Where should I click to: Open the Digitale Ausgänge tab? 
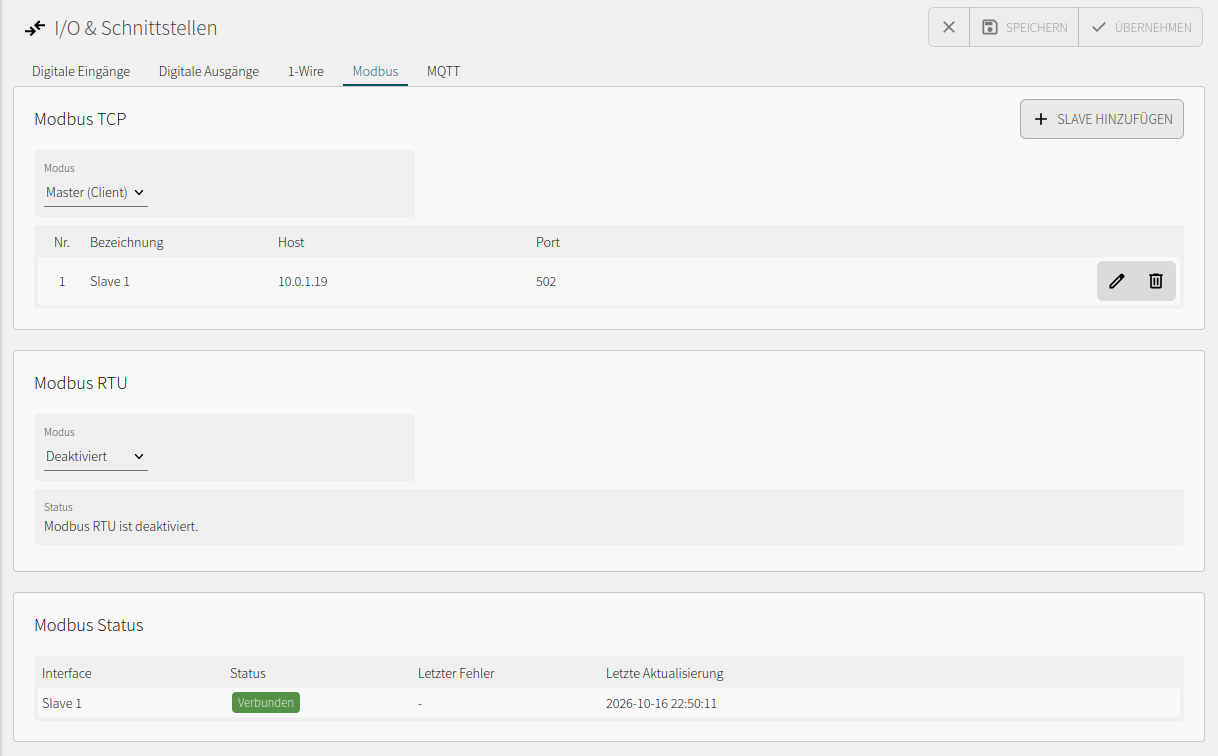pyautogui.click(x=209, y=72)
